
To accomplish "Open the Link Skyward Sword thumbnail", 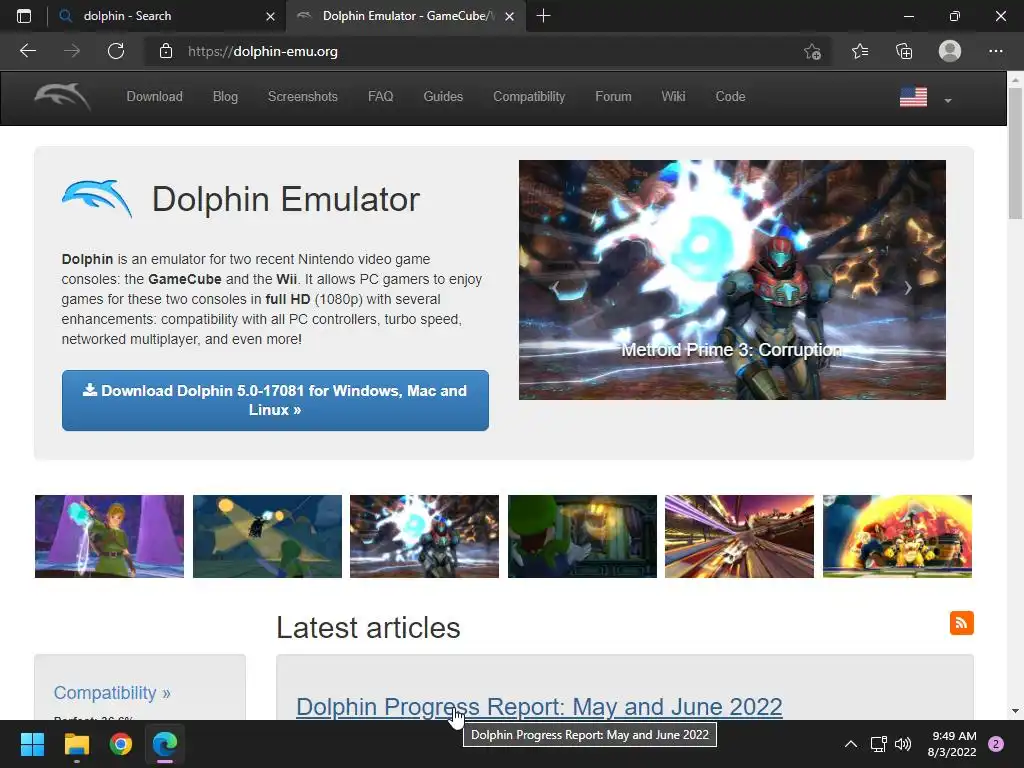I will point(109,536).
